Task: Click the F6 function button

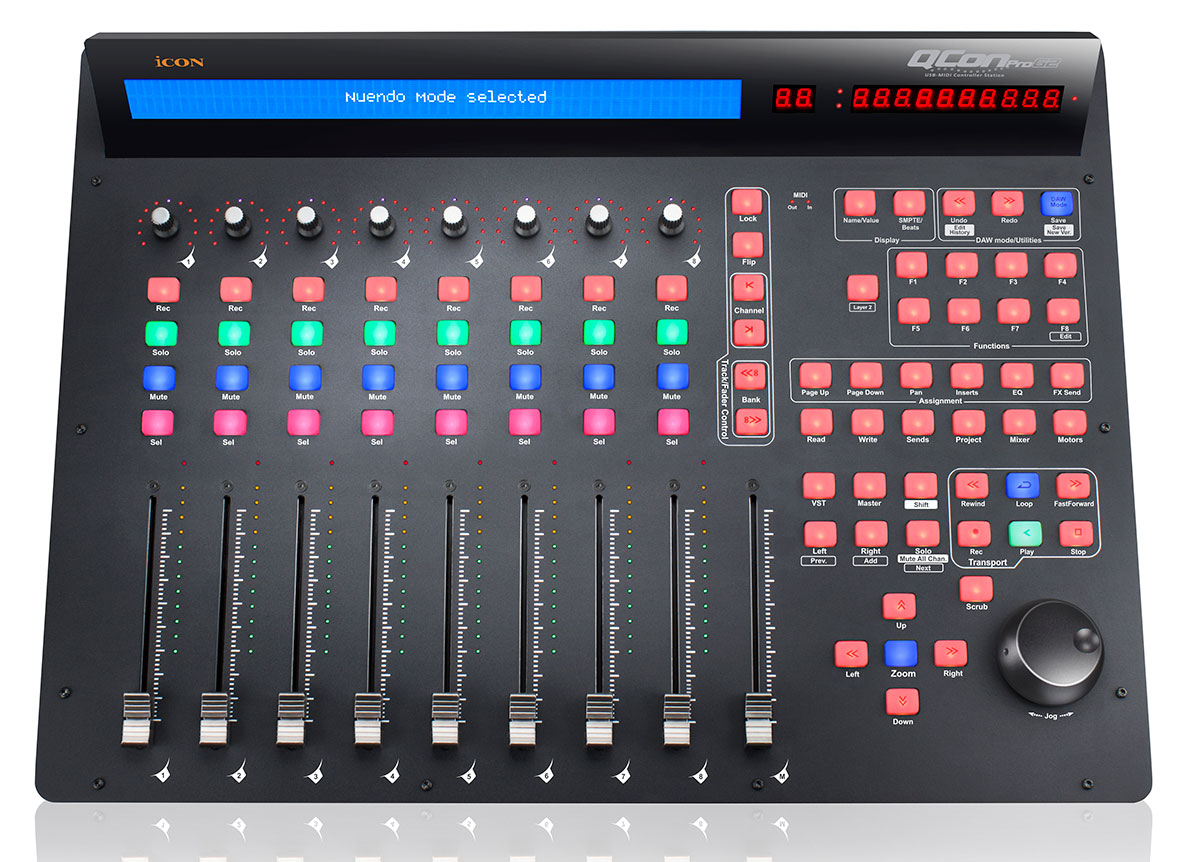Action: [964, 311]
